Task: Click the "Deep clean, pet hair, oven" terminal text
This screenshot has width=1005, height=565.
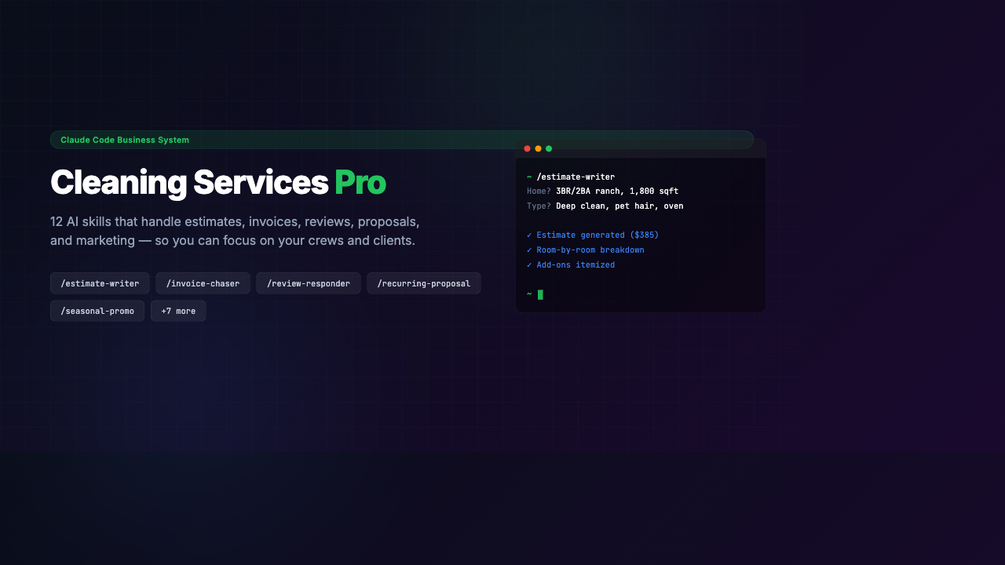Action: coord(619,206)
